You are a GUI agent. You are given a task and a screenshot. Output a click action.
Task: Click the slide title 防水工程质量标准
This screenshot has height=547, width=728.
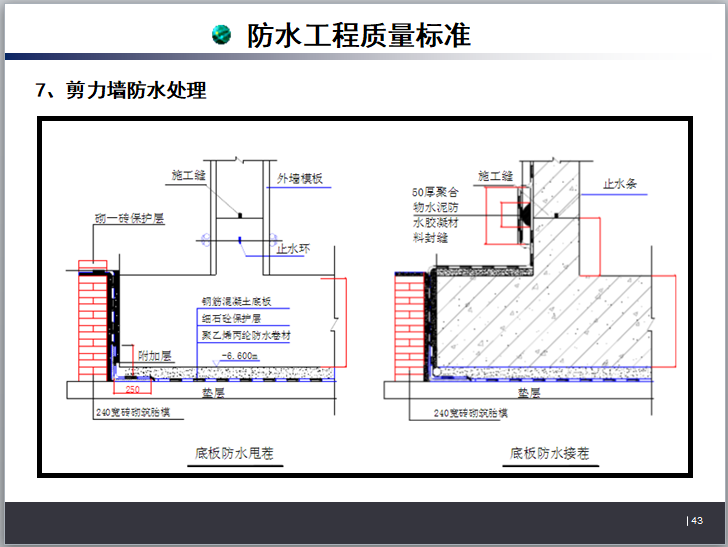358,36
